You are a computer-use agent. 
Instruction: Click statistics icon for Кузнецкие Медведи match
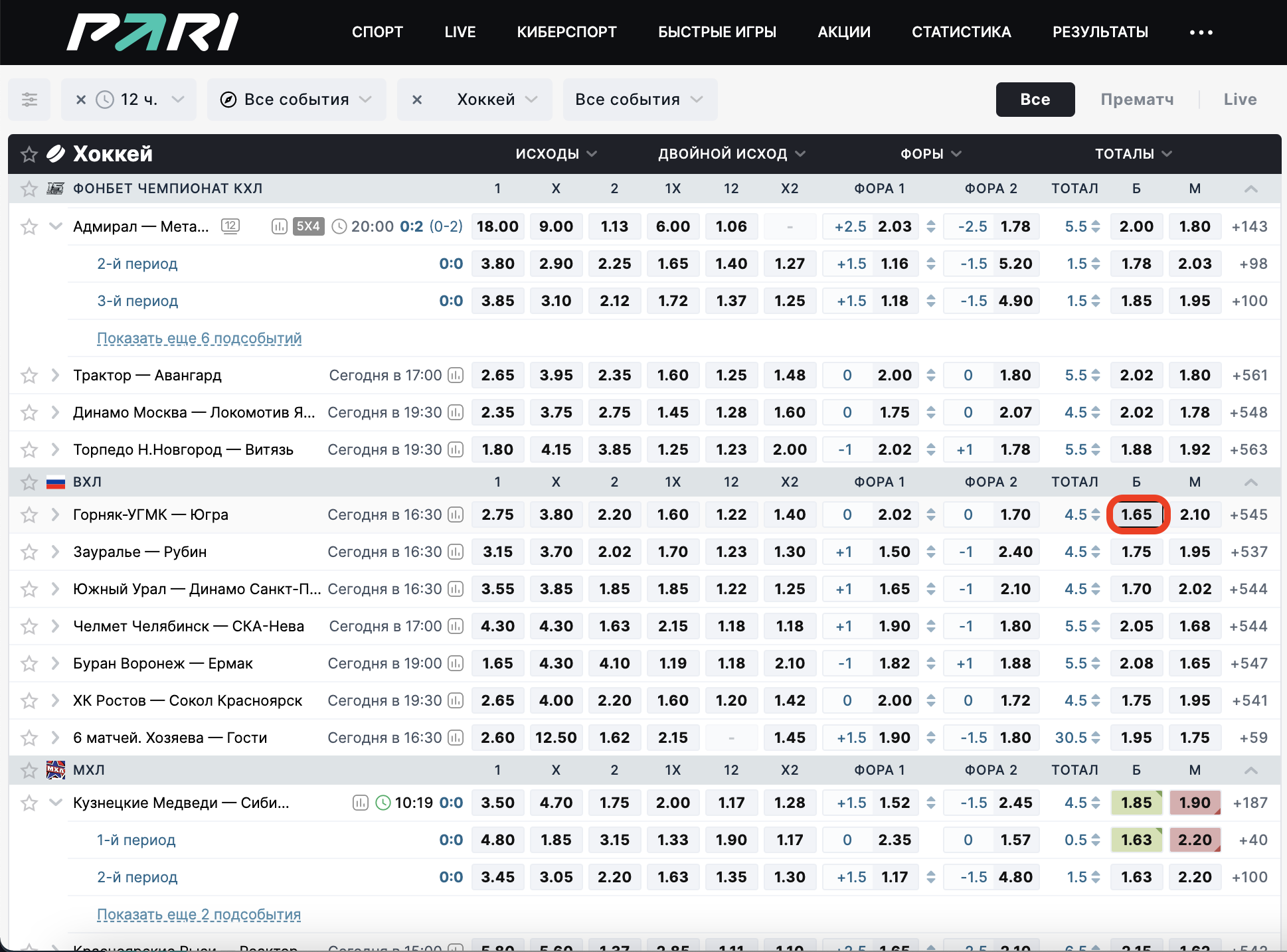(360, 803)
